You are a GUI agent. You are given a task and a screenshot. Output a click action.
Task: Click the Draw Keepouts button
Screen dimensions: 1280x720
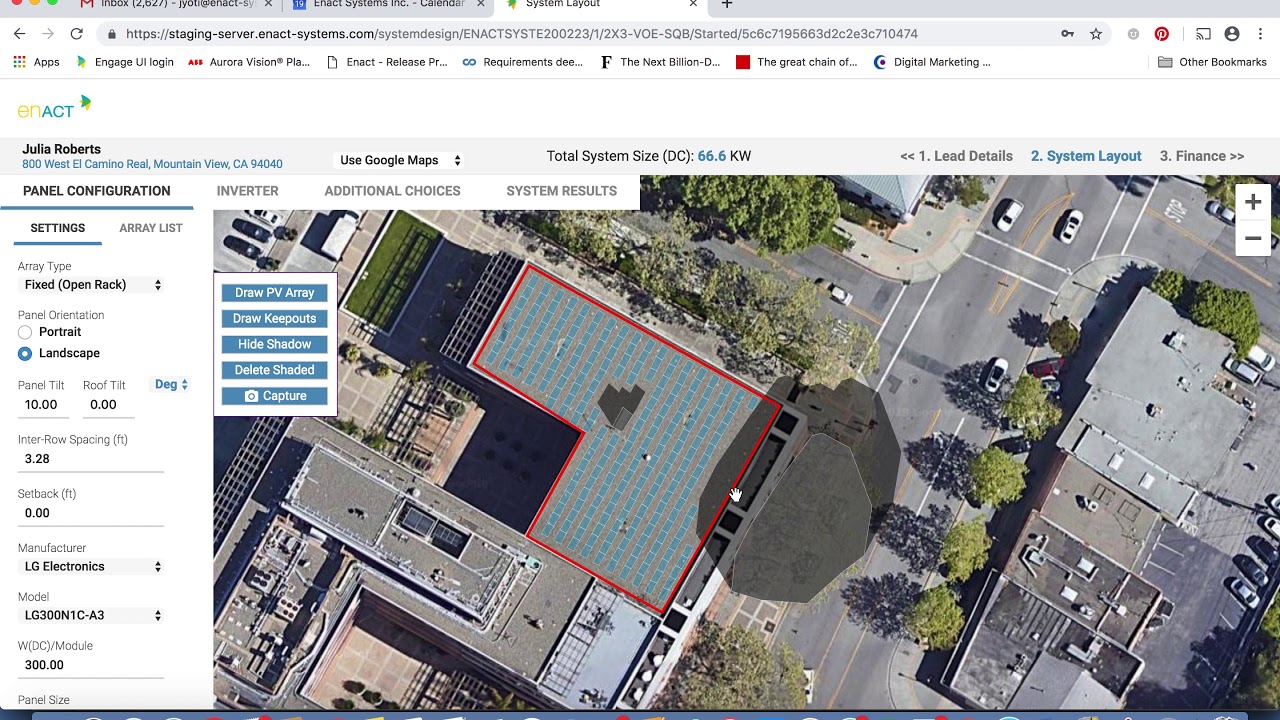[x=274, y=319]
